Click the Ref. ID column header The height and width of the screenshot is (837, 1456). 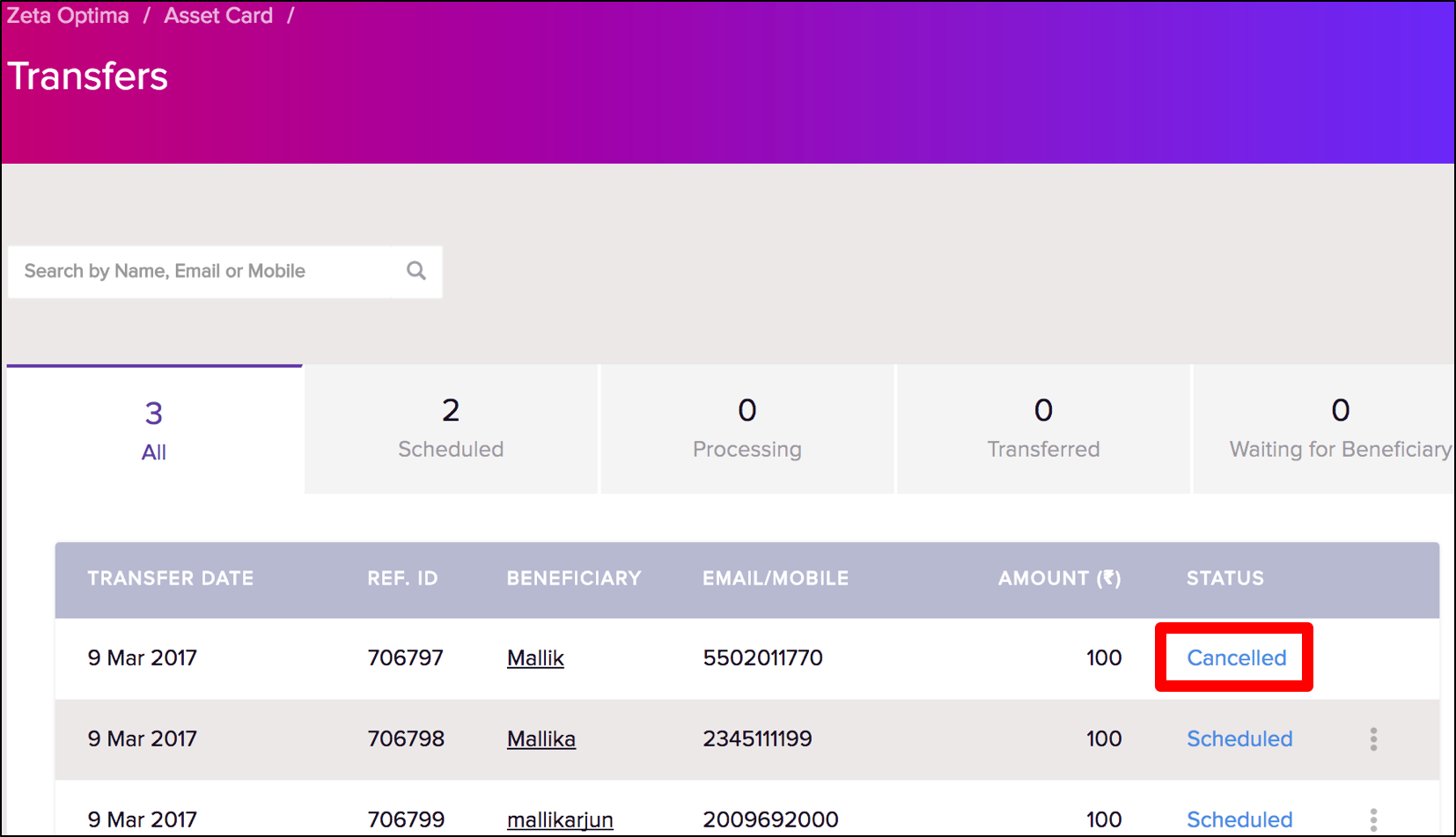tap(402, 578)
